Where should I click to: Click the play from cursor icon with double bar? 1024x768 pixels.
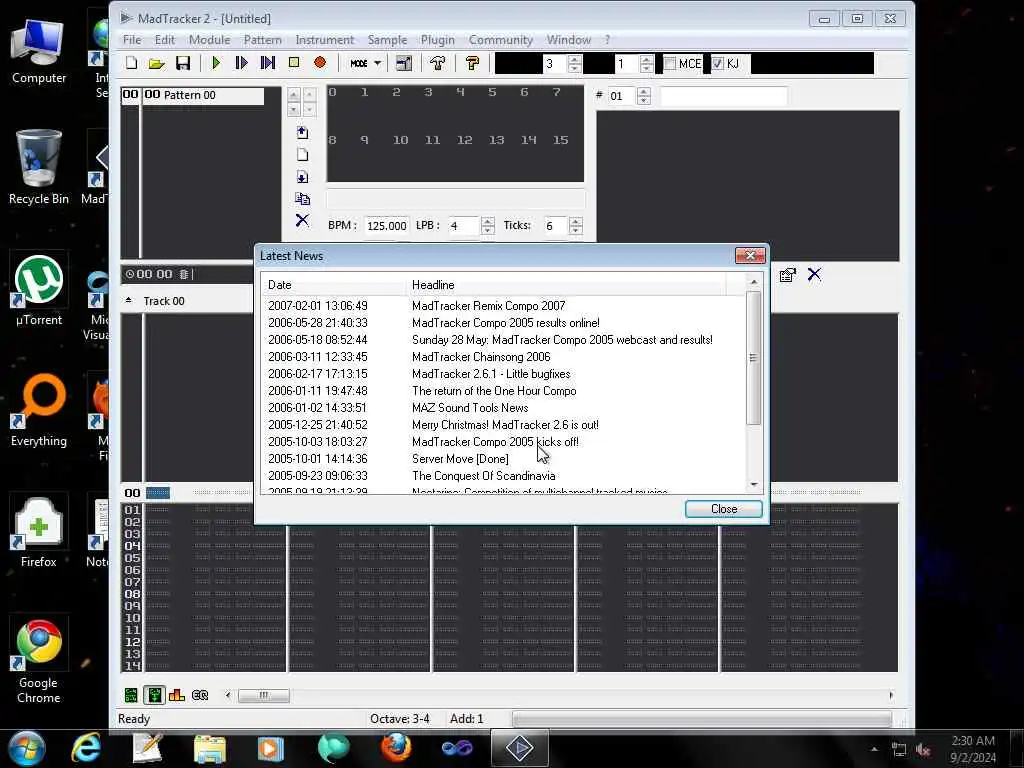pos(268,63)
